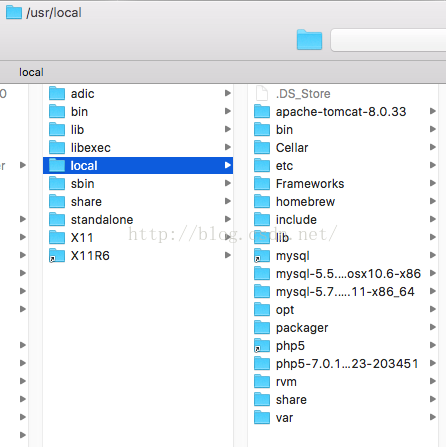446x447 pixels.
Task: Select the 'opt' folder name
Action: (x=285, y=310)
